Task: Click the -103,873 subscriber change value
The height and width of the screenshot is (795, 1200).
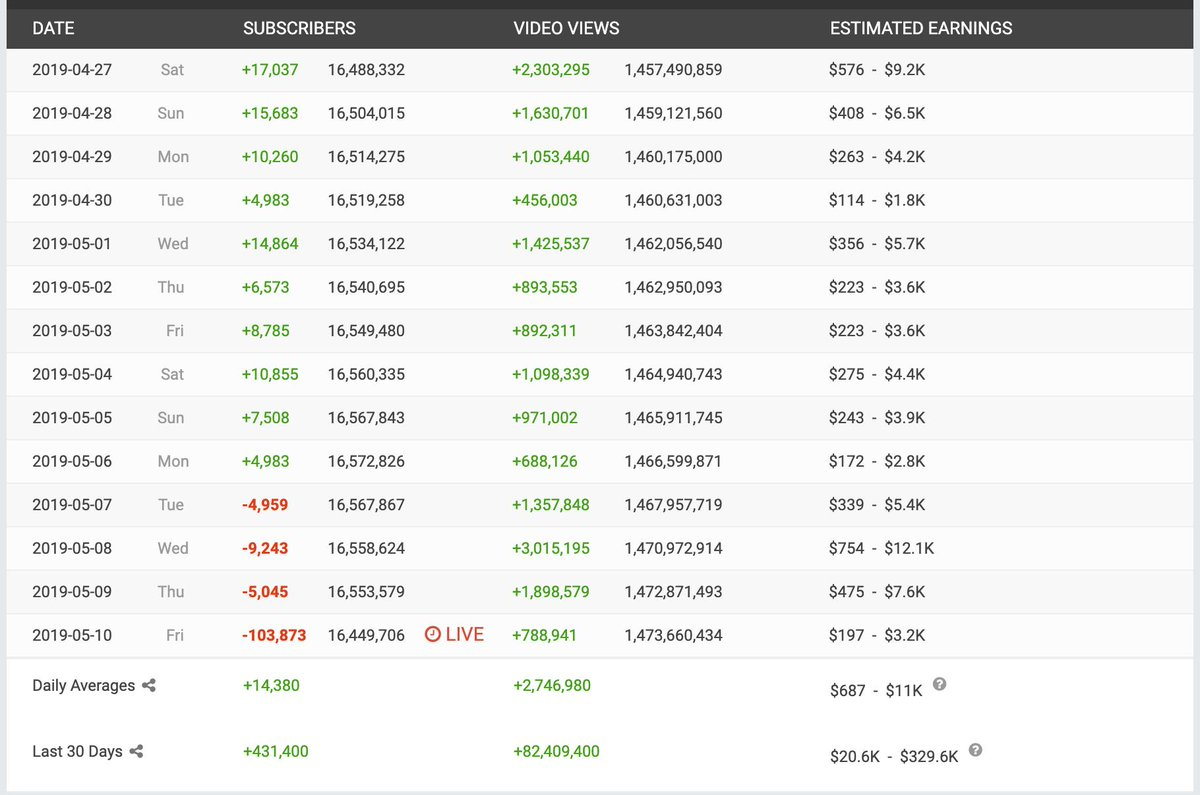Action: pos(274,635)
